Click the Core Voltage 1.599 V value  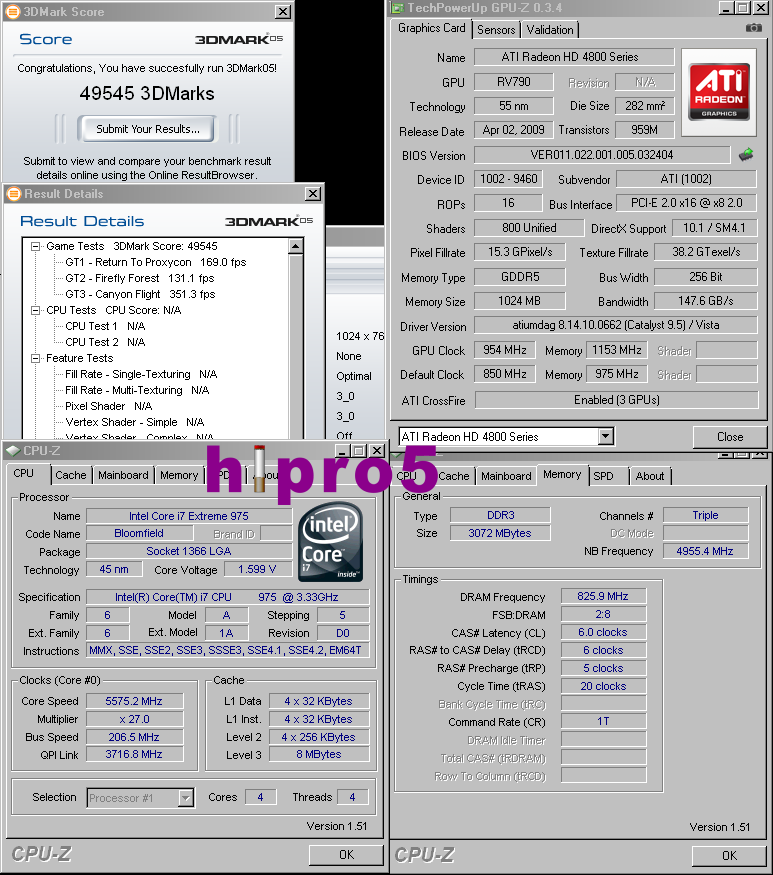coord(257,569)
